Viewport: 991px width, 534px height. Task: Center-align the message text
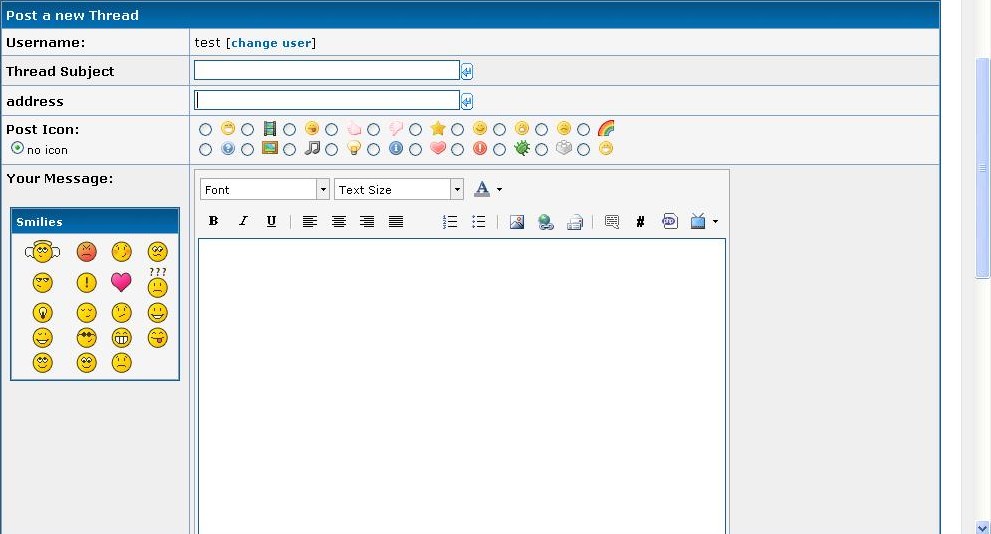(339, 222)
